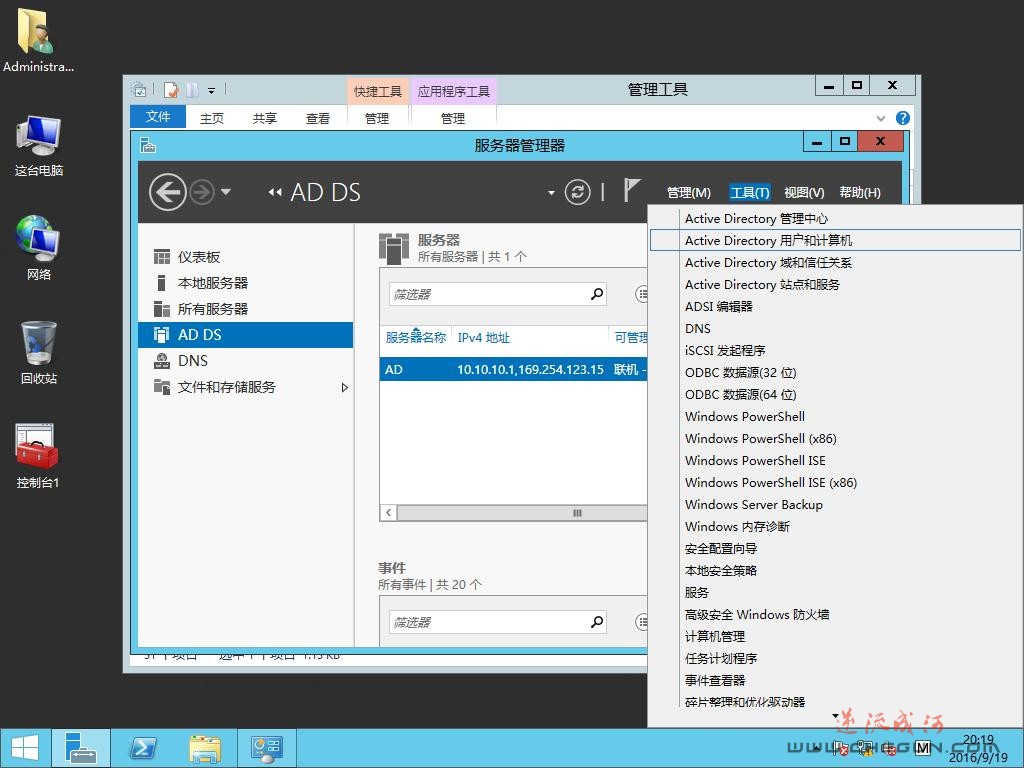The image size is (1024, 768).
Task: Choose ODBC 数据源(32 位)
Action: click(x=835, y=372)
